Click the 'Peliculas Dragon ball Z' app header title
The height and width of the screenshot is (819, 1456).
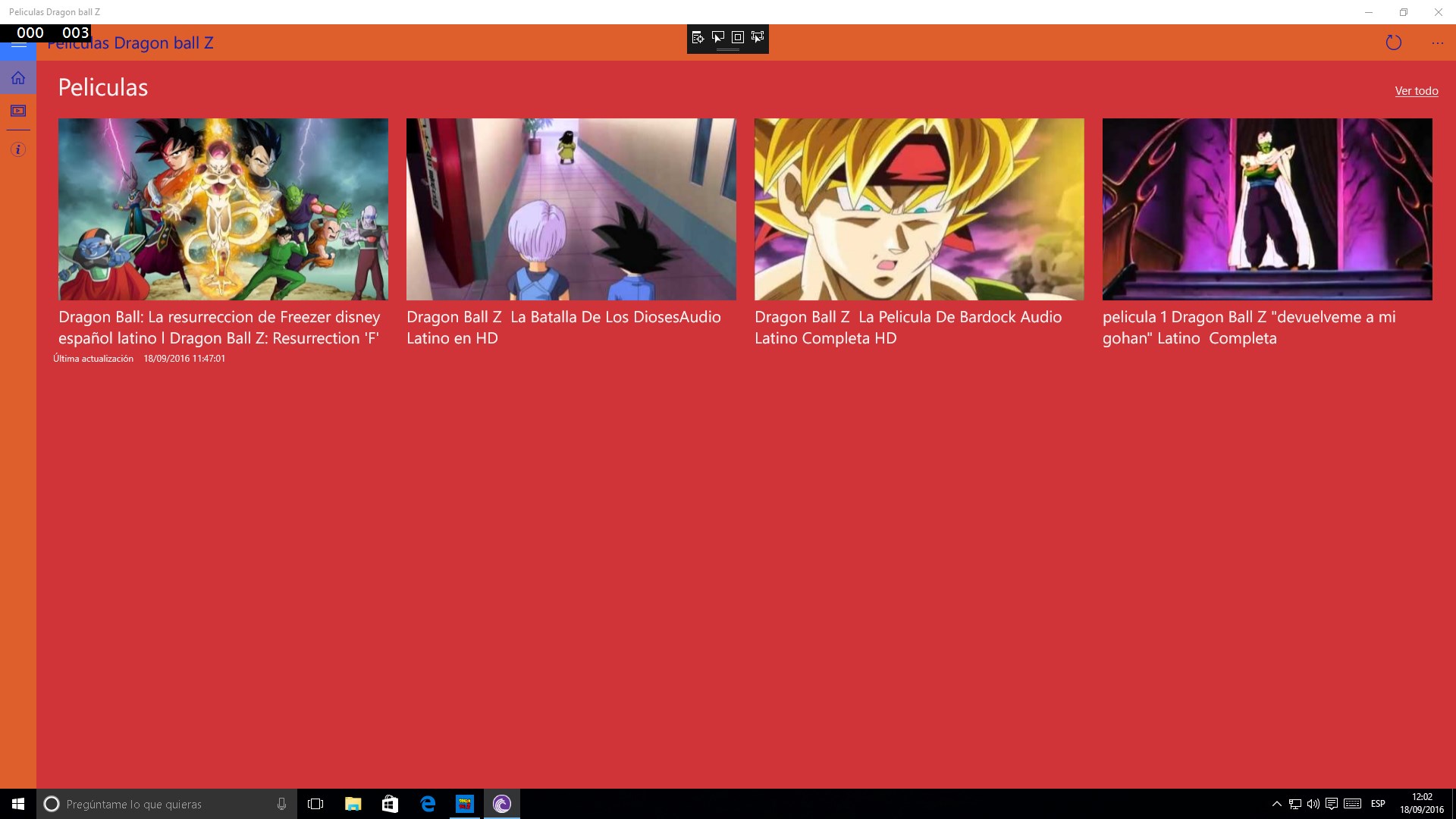(130, 43)
